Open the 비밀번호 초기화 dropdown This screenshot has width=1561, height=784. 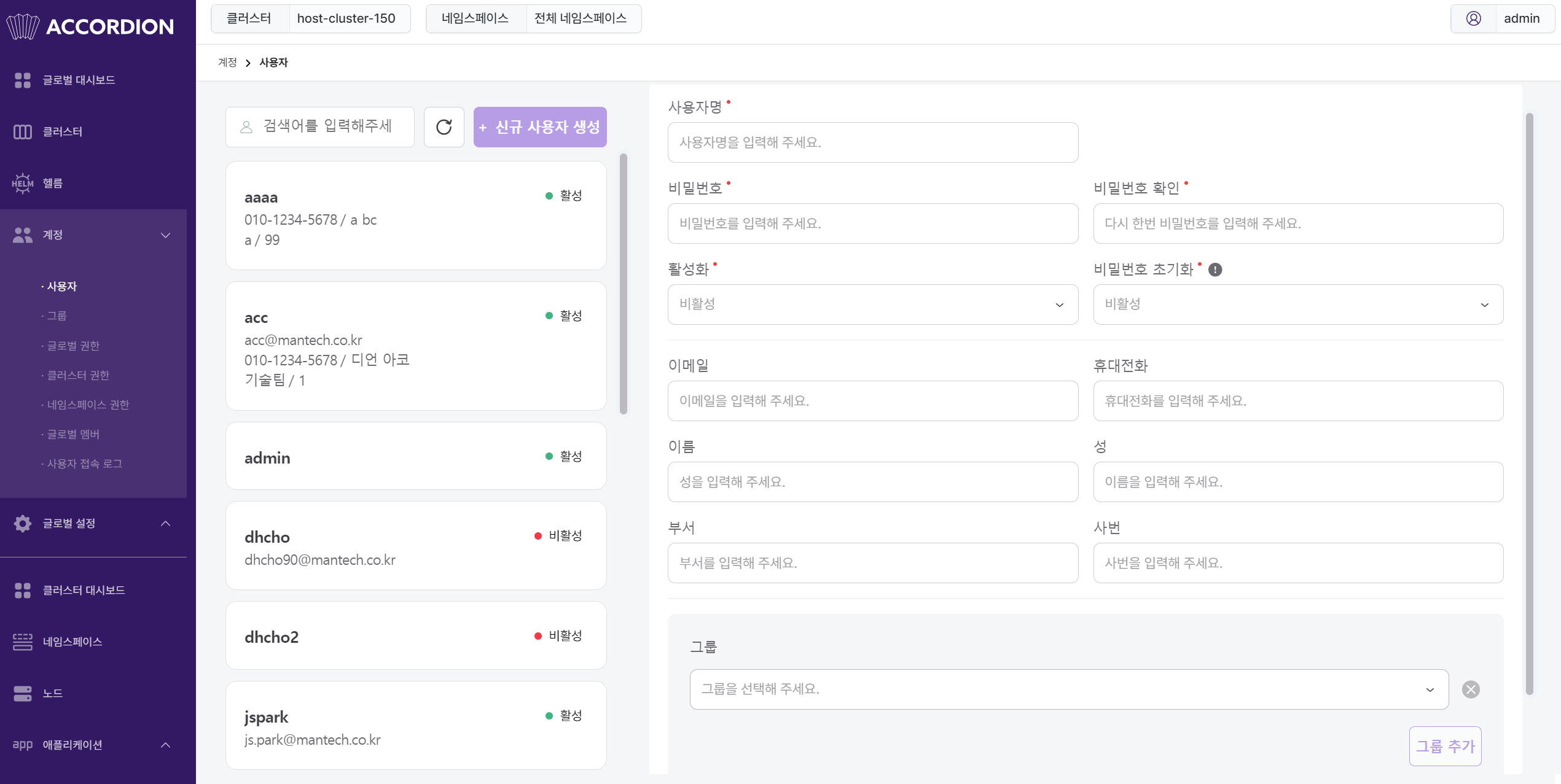[x=1298, y=305]
